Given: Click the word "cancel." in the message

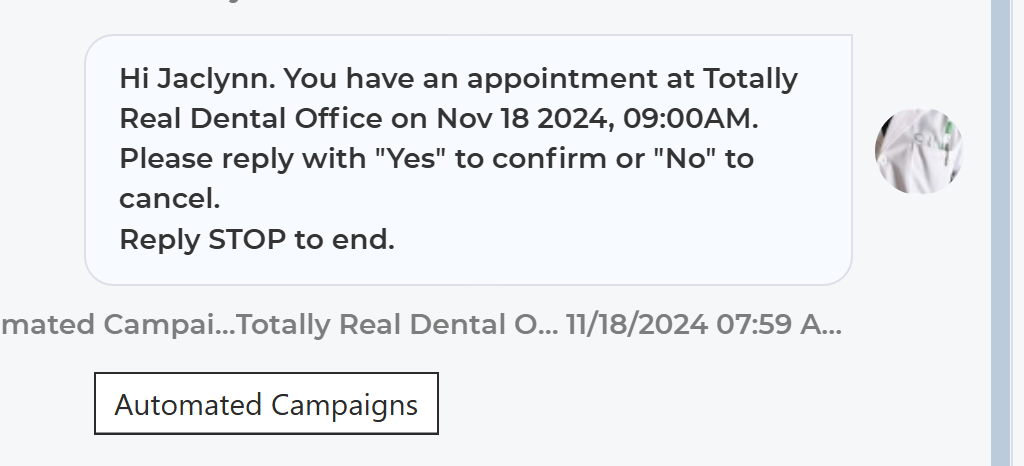Looking at the screenshot, I should 170,199.
